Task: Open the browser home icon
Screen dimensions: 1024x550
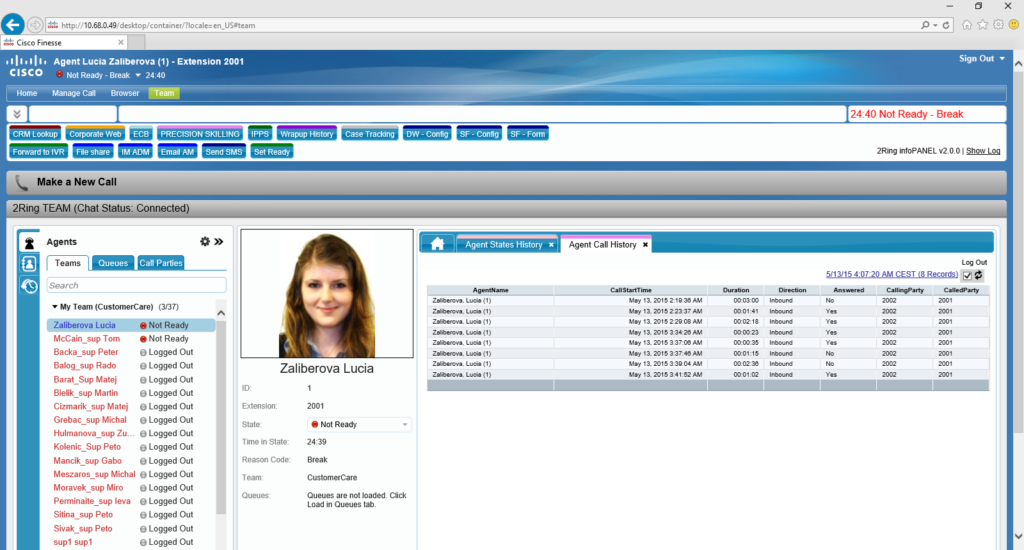Action: pyautogui.click(x=967, y=25)
